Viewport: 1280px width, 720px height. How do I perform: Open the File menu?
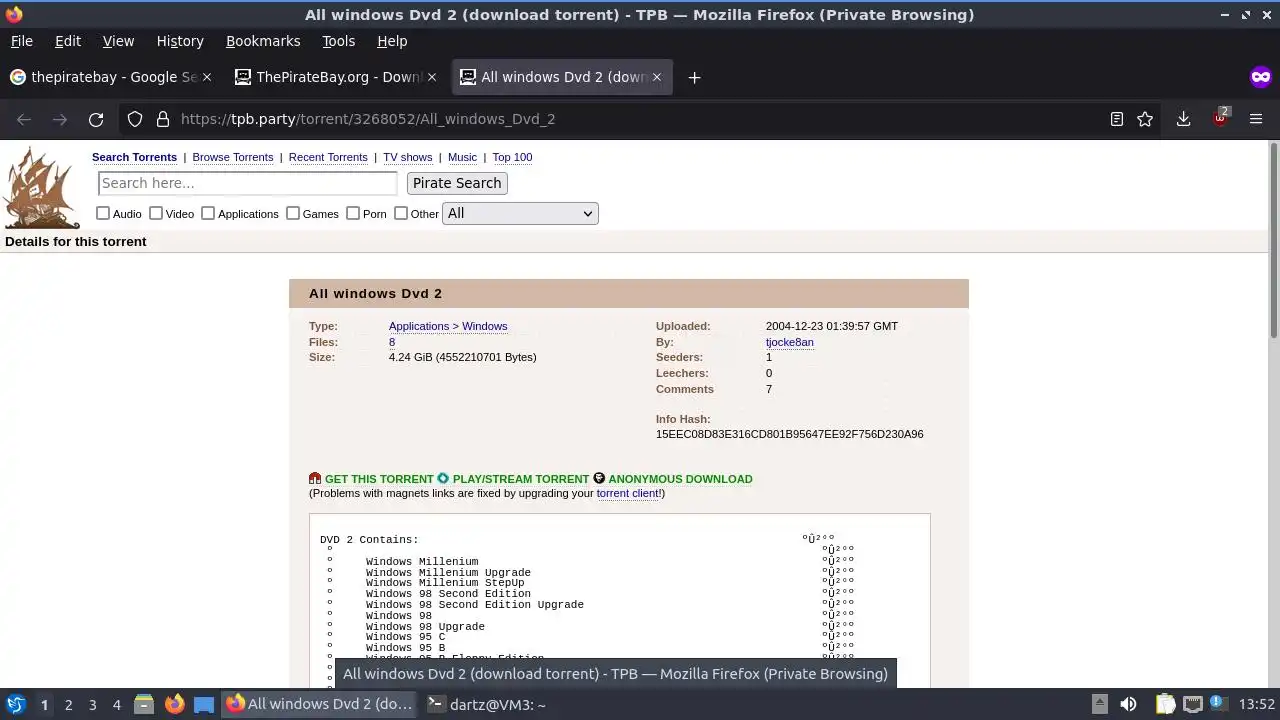tap(21, 41)
